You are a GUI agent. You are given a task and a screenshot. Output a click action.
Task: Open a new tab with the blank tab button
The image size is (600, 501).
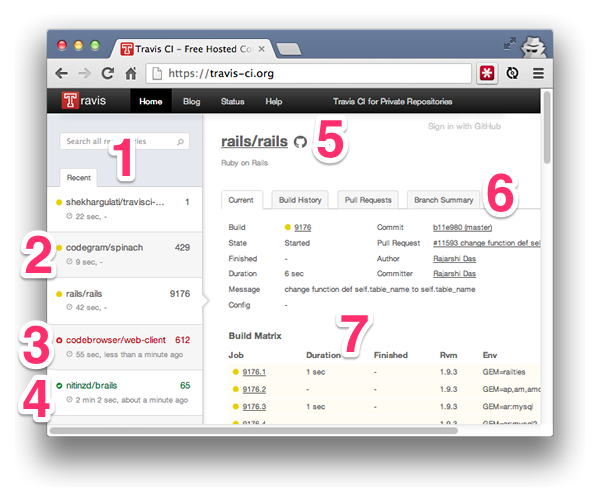(x=289, y=49)
